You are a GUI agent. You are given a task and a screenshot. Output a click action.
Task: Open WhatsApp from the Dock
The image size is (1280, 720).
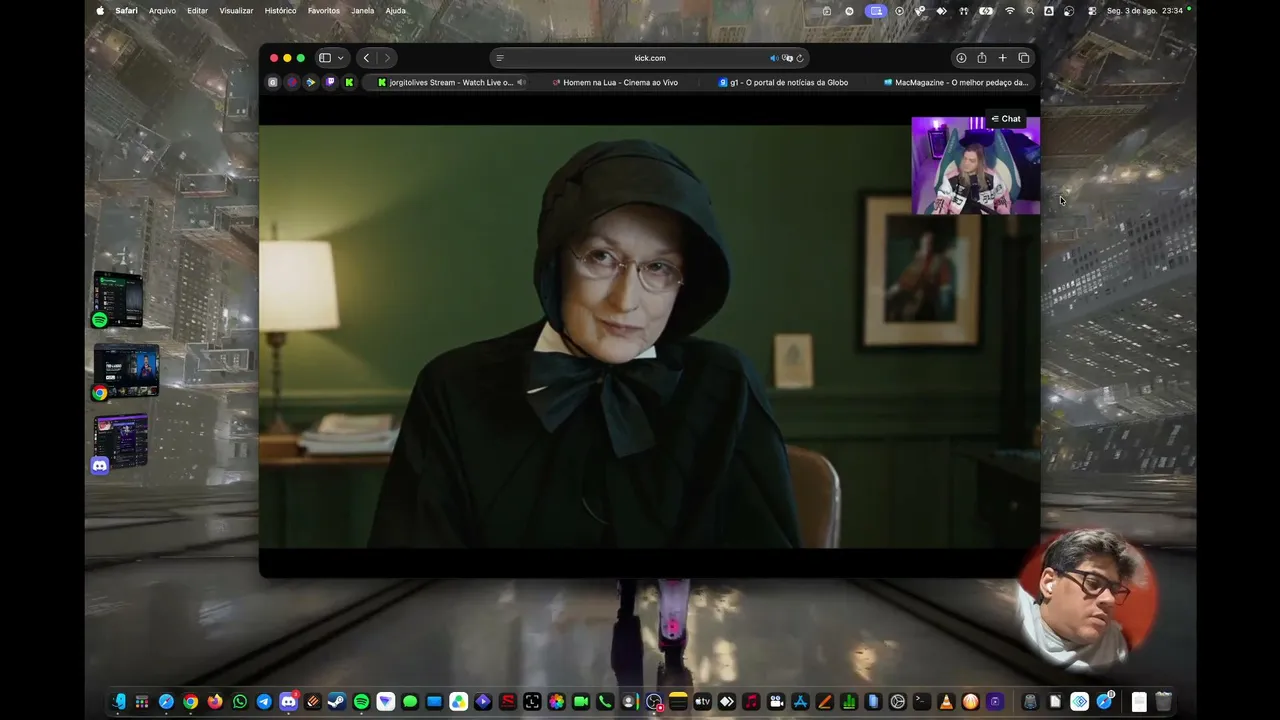(x=240, y=702)
